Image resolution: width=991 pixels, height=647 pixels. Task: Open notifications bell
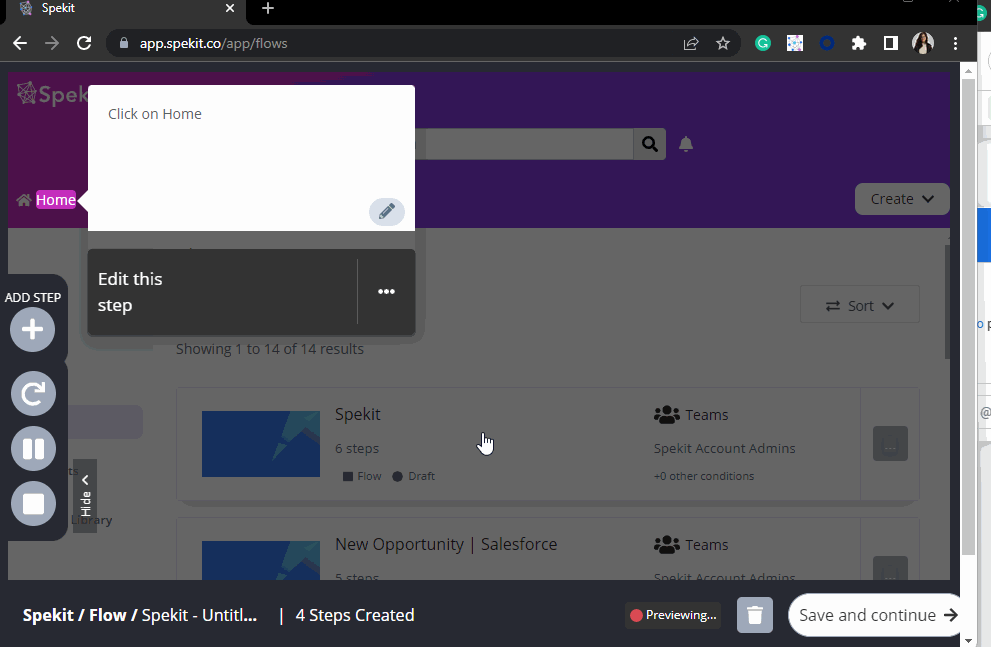[x=686, y=144]
